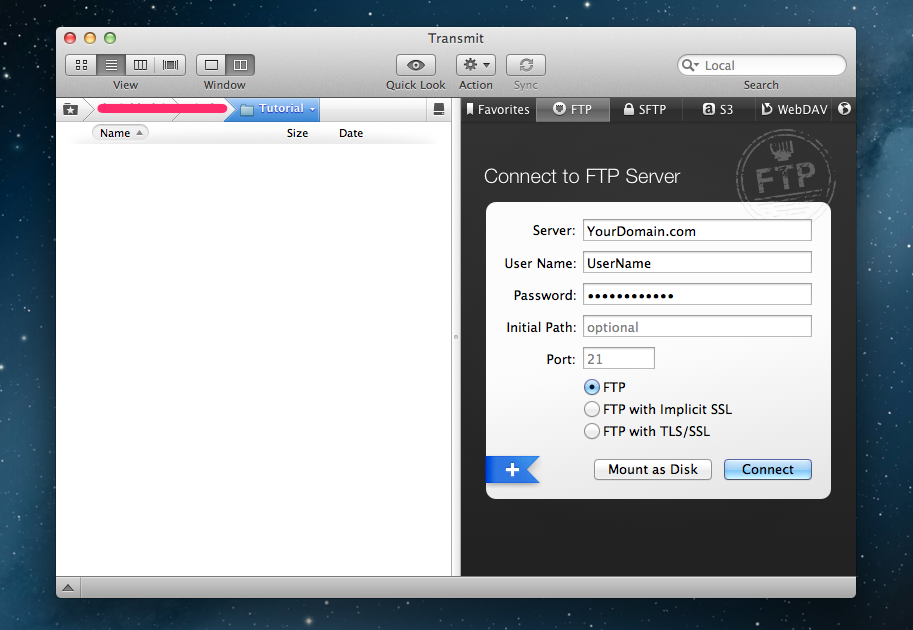Click the Connect button

click(767, 469)
